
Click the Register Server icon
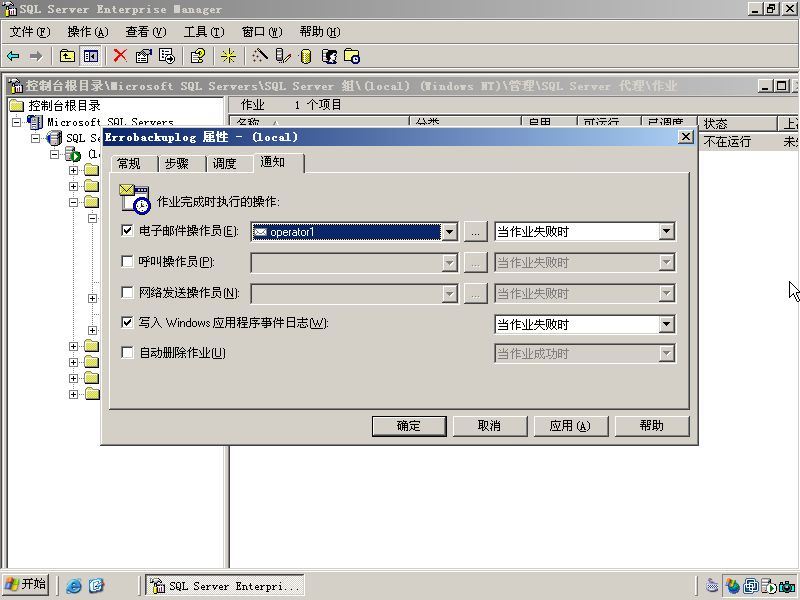(x=283, y=56)
